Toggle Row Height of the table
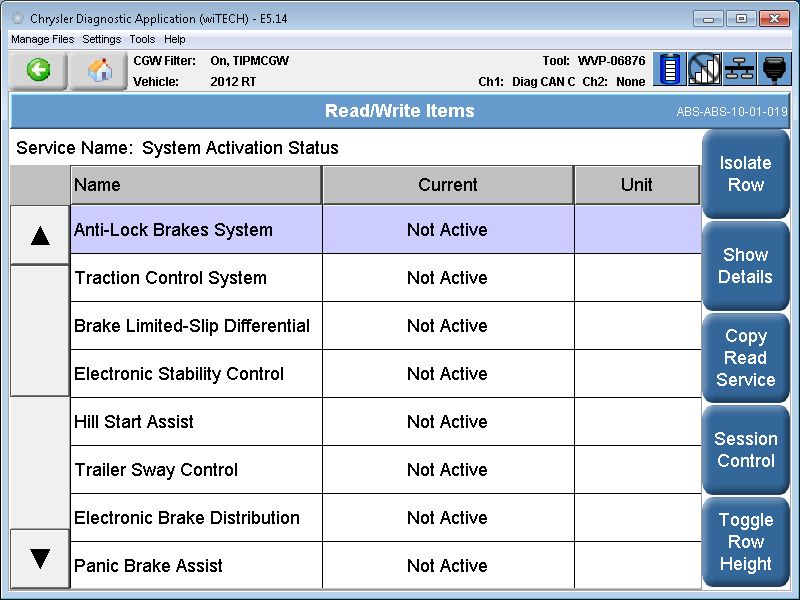Image resolution: width=800 pixels, height=600 pixels. (x=745, y=542)
